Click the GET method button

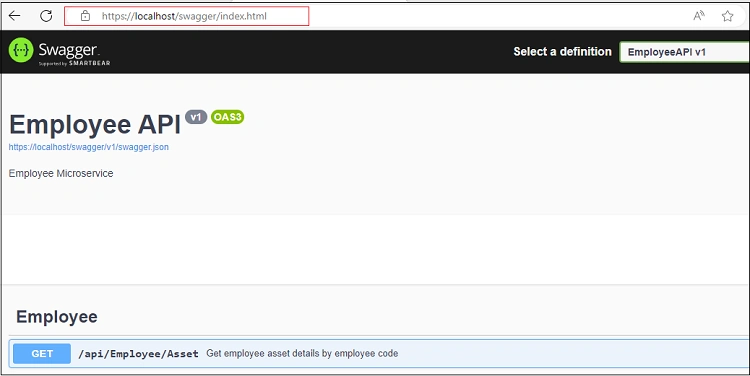42,354
